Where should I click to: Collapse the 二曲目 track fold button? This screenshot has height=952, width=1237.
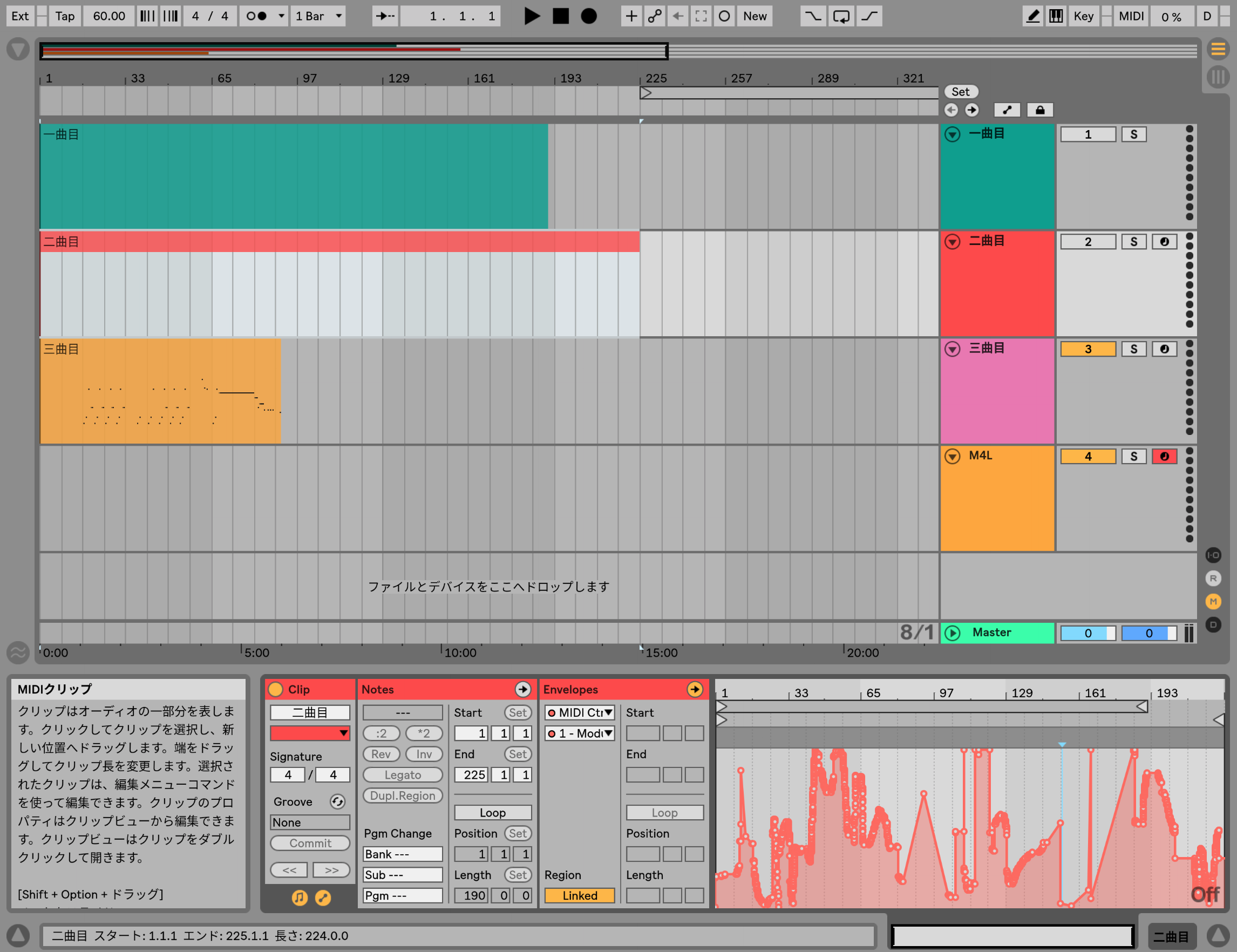point(953,242)
